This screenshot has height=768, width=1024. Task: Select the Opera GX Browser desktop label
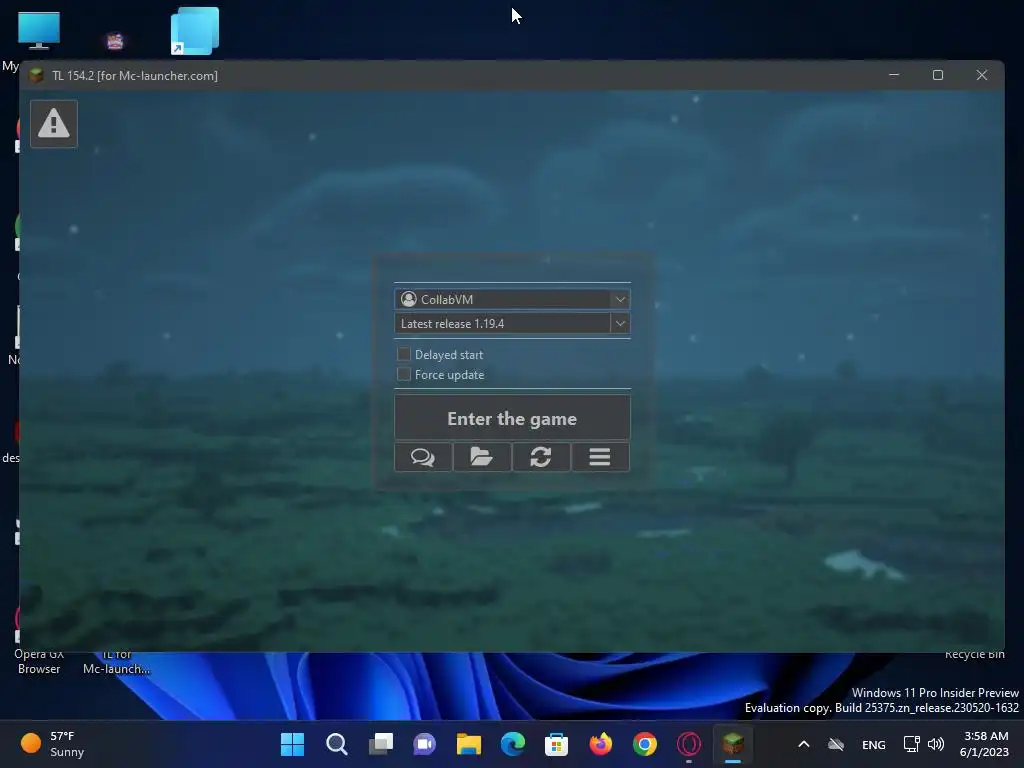pos(39,662)
